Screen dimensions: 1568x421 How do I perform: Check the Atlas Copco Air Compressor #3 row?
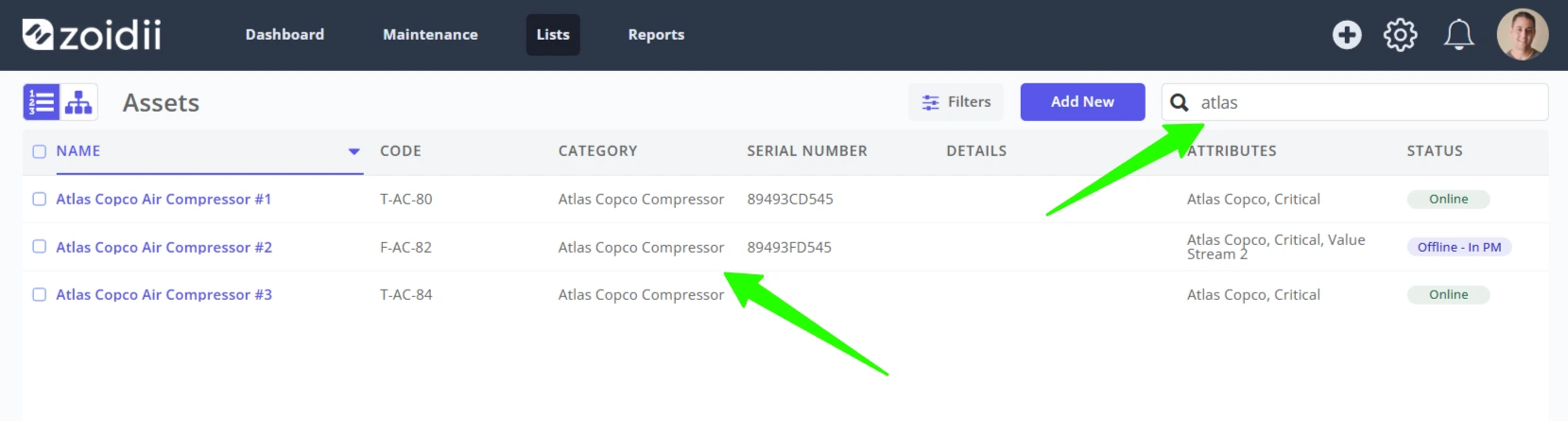point(40,294)
